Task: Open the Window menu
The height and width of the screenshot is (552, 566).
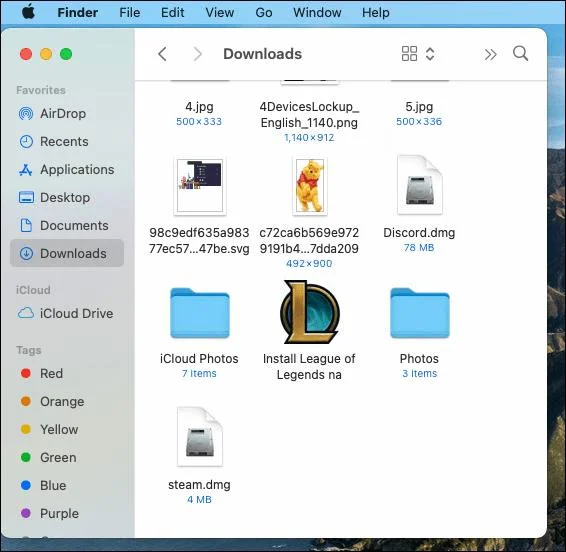Action: click(x=317, y=13)
